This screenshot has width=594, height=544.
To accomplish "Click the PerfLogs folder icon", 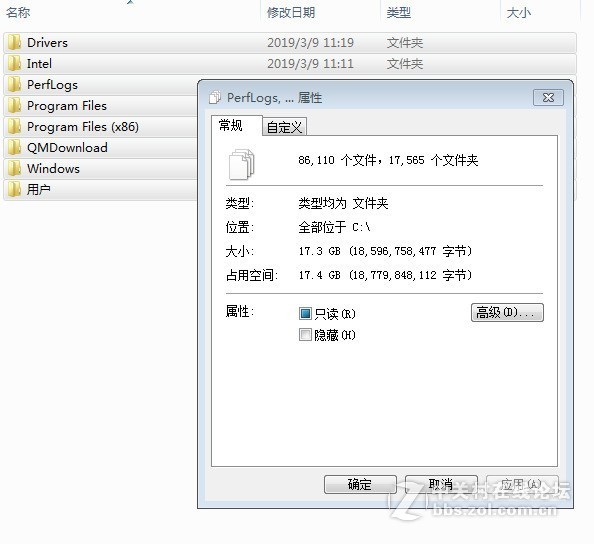I will coord(14,84).
